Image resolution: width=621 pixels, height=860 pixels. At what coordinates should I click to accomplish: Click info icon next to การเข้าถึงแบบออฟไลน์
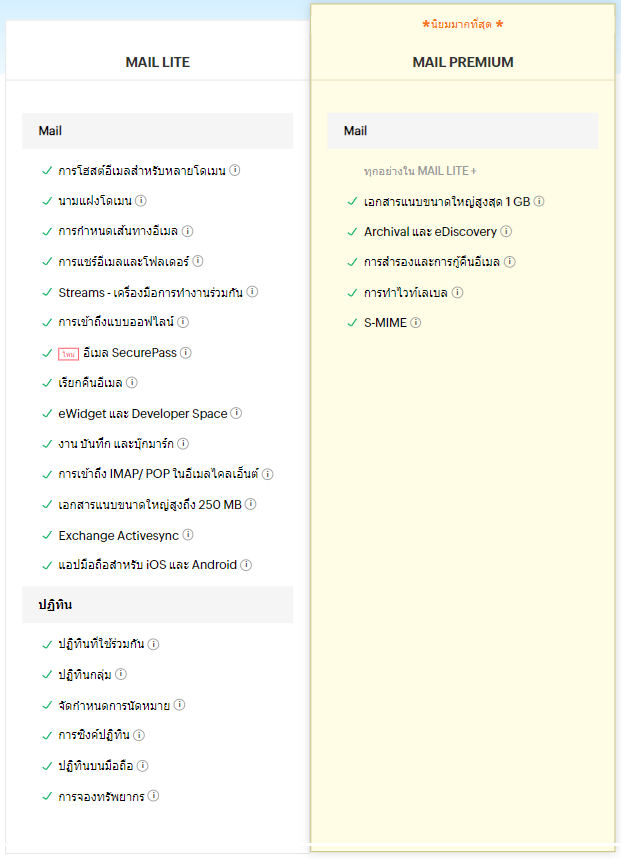[x=183, y=322]
